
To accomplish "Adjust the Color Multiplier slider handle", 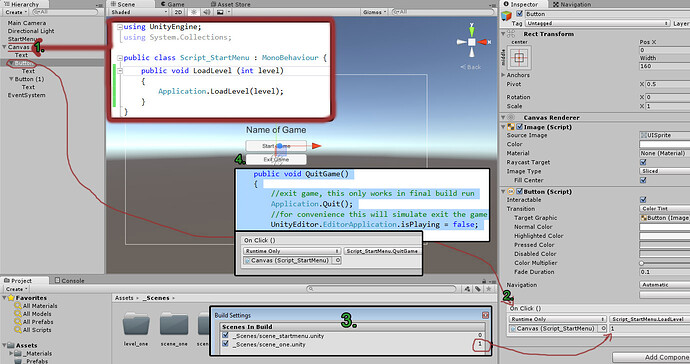I will (642, 263).
